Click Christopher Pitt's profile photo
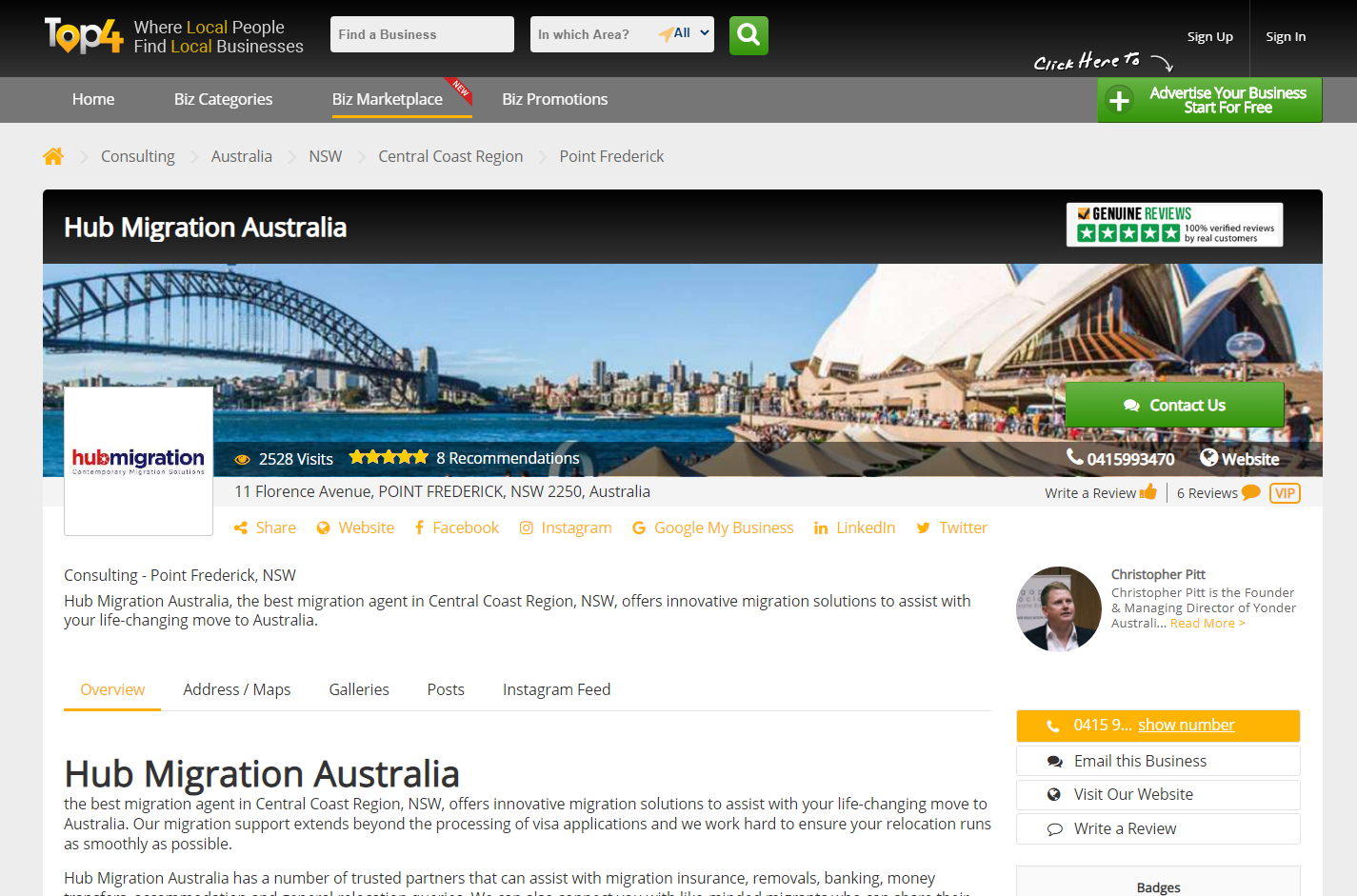Screen dimensions: 1357x896 (1059, 609)
